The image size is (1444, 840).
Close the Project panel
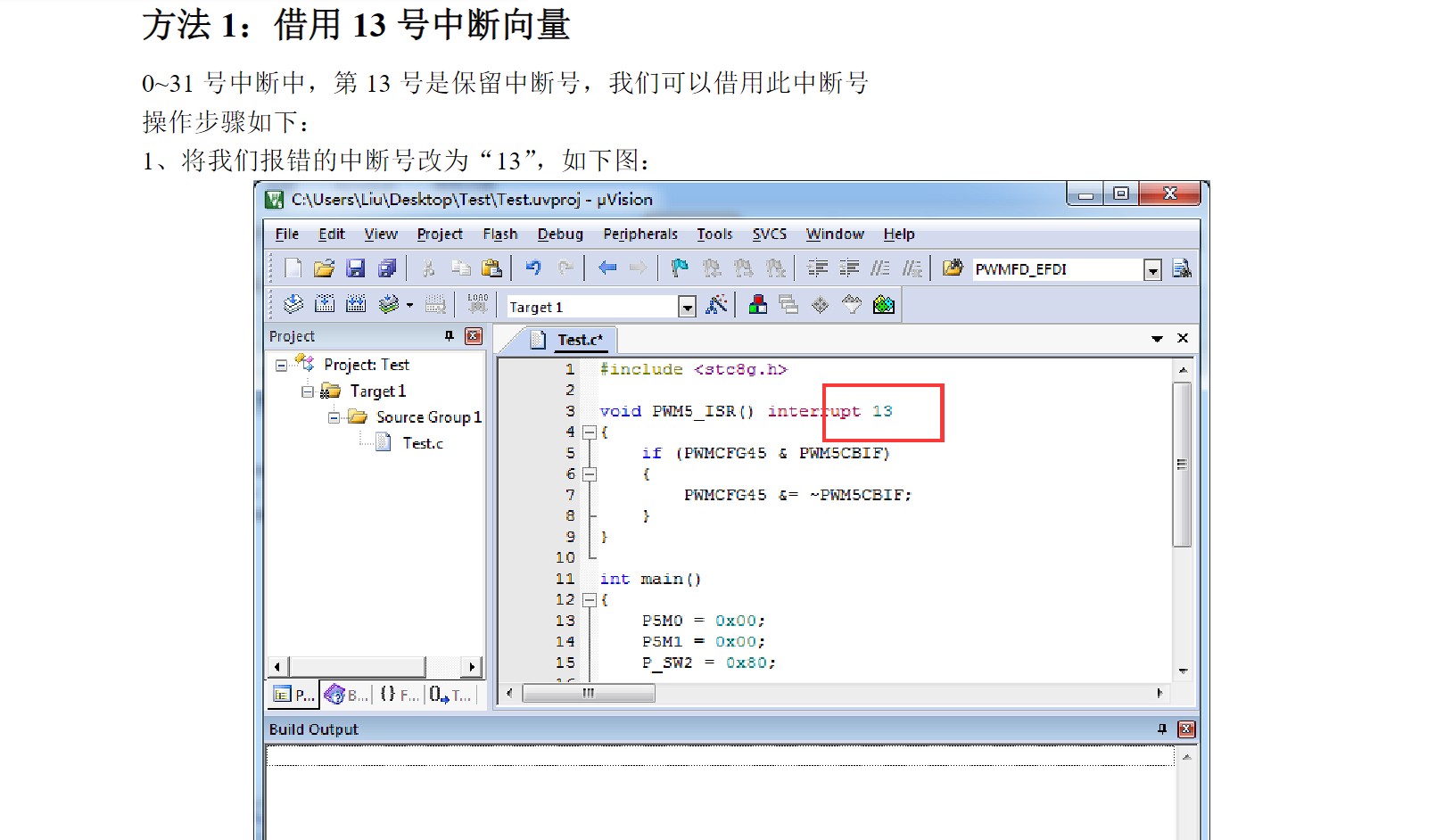[x=474, y=336]
